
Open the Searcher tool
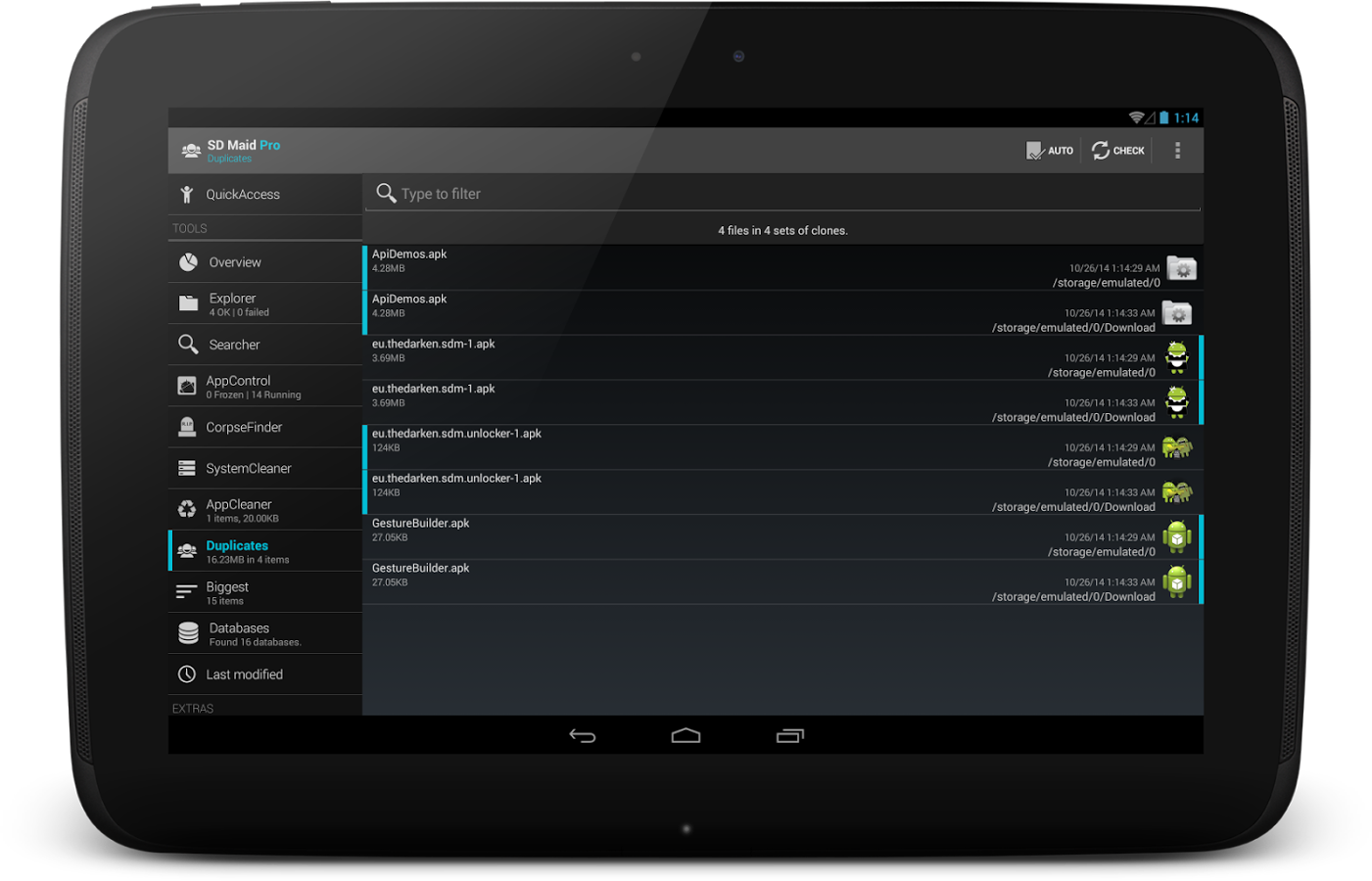click(265, 345)
